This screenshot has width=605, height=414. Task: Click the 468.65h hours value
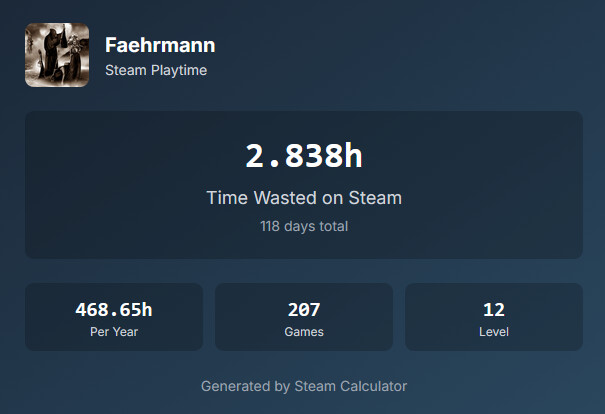pyautogui.click(x=114, y=310)
